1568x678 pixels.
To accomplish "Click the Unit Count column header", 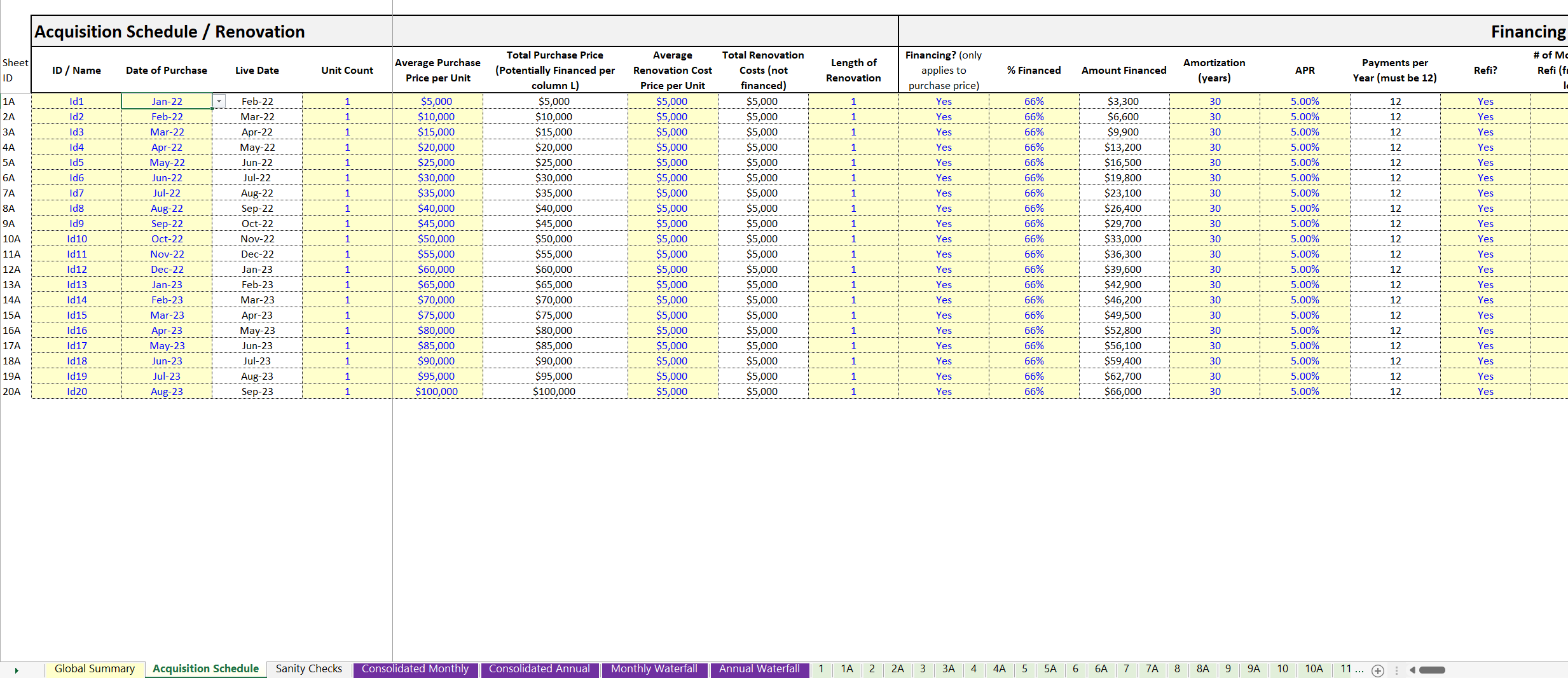I will pyautogui.click(x=347, y=71).
